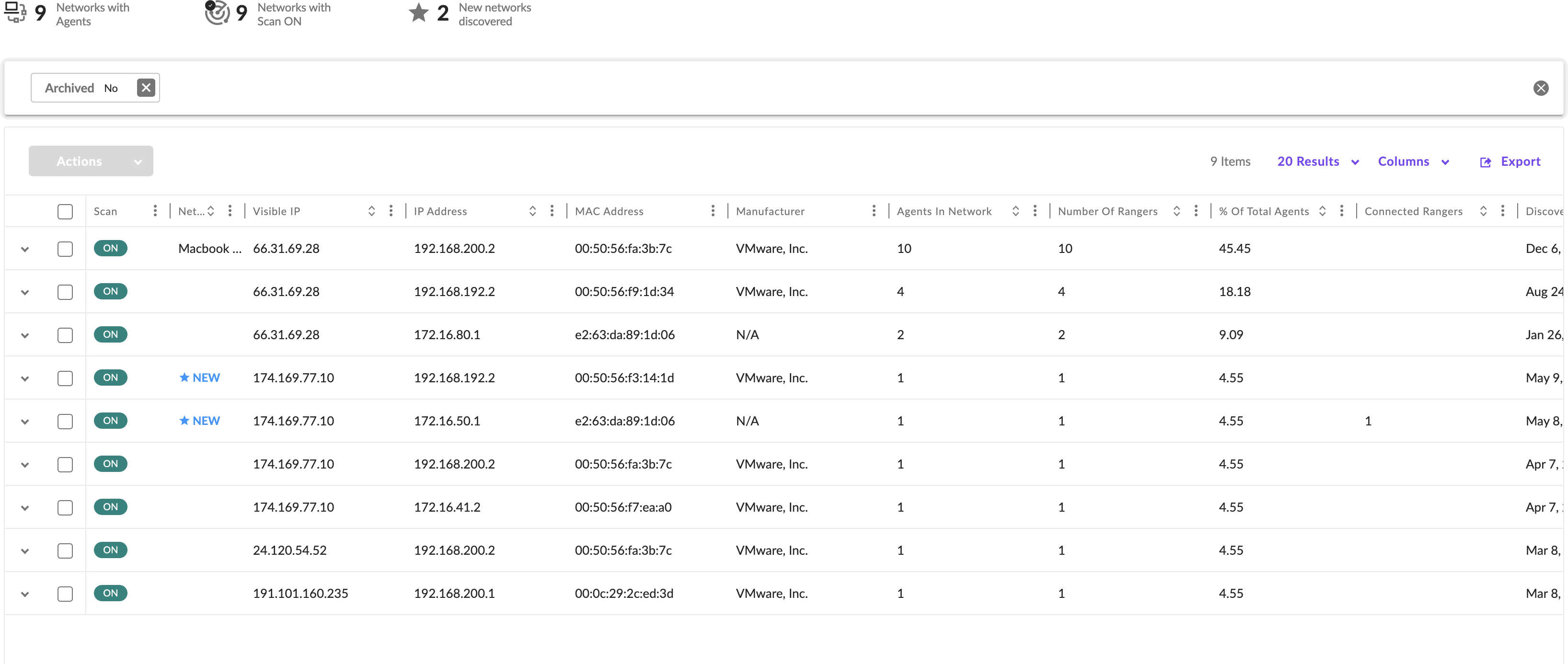Open Manufacturer column kebab menu

(x=874, y=211)
